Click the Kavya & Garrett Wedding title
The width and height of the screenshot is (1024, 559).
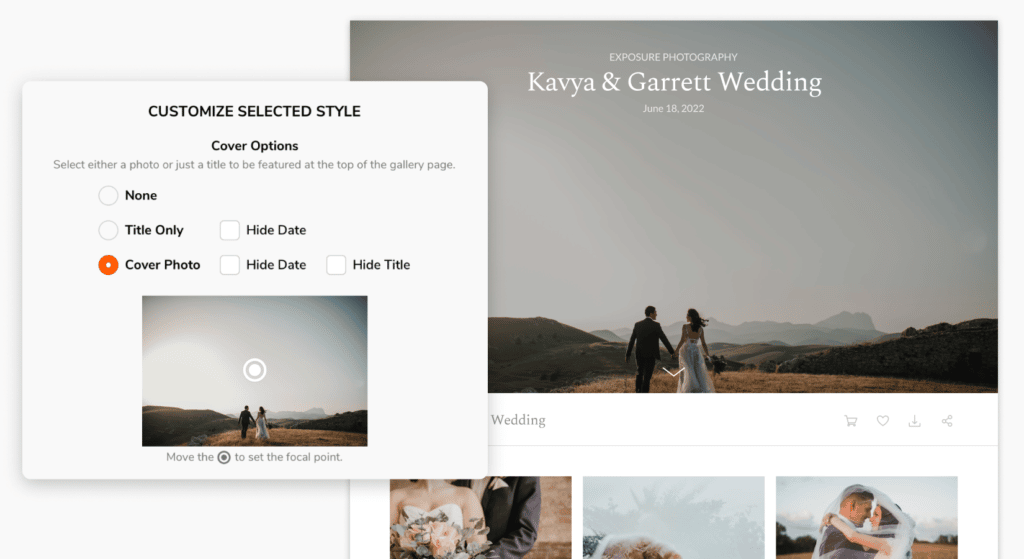tap(674, 82)
